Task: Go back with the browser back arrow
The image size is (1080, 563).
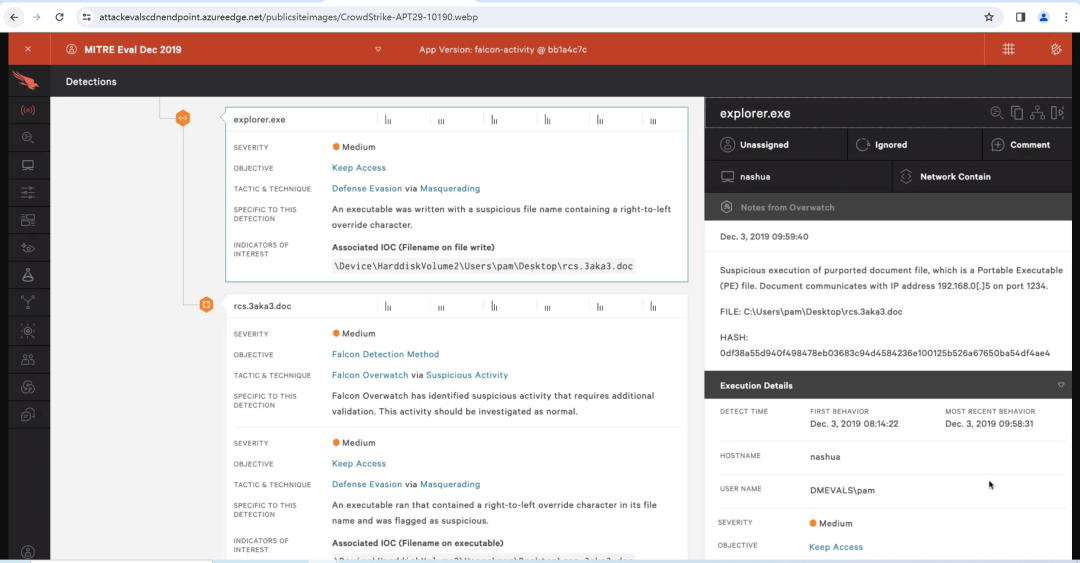Action: (14, 17)
